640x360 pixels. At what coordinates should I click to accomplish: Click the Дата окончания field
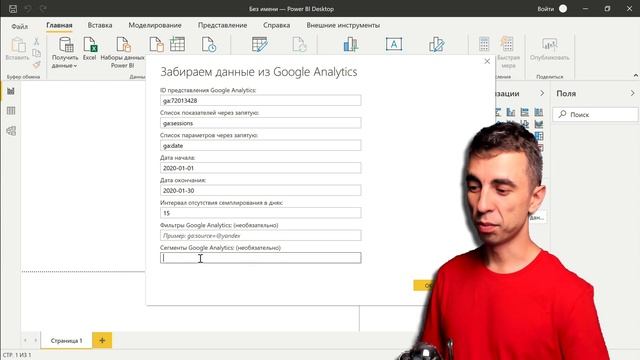point(260,190)
